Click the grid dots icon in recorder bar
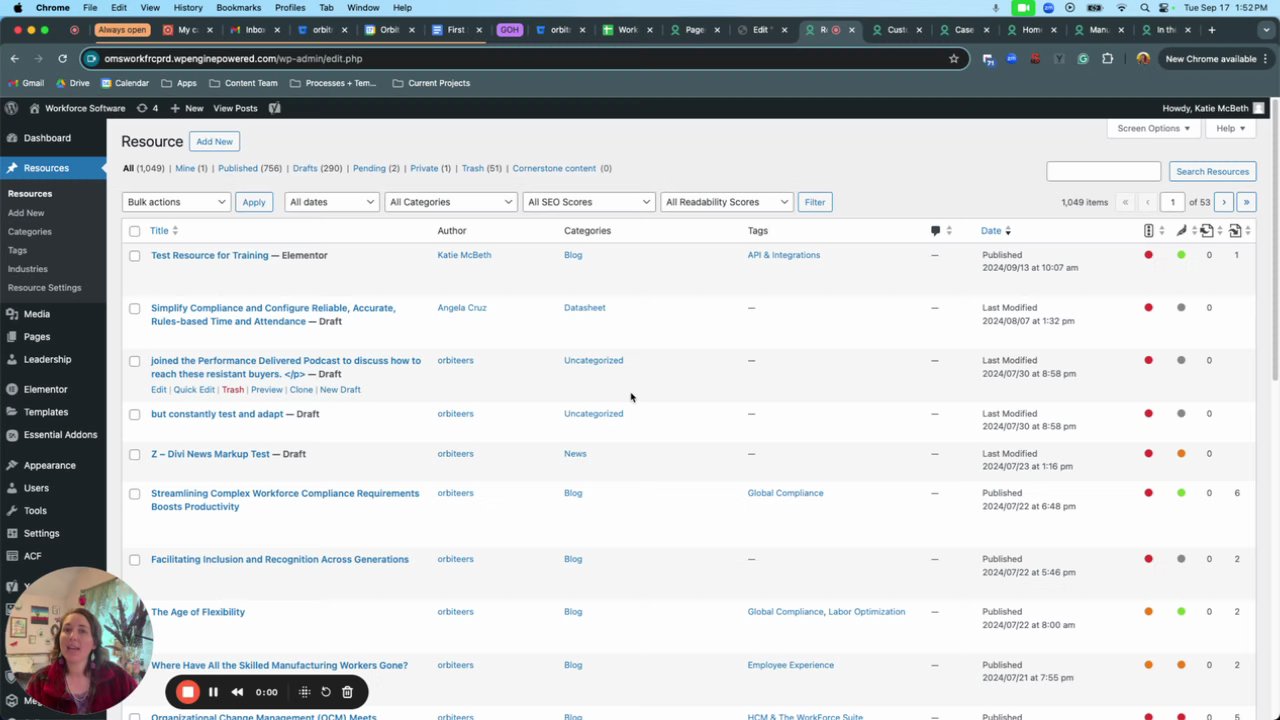The width and height of the screenshot is (1280, 720). coord(305,692)
